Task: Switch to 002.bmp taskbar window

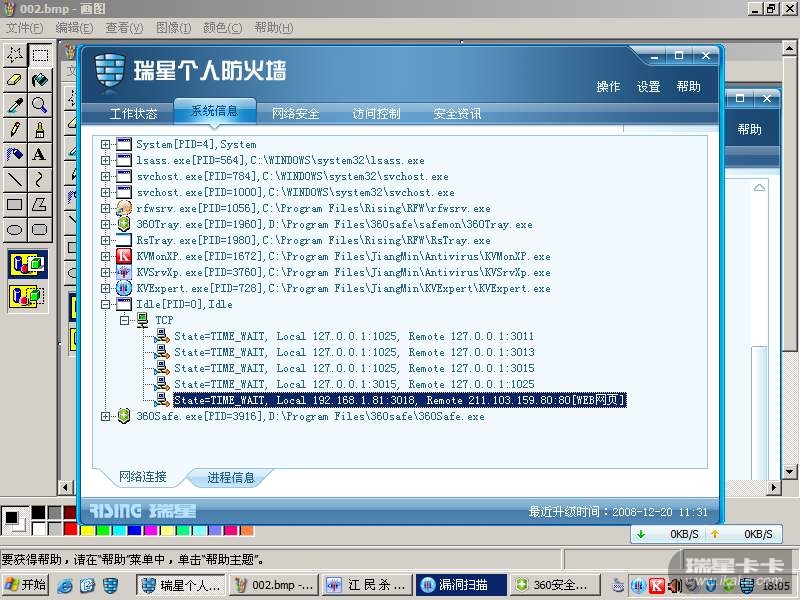Action: (x=274, y=585)
